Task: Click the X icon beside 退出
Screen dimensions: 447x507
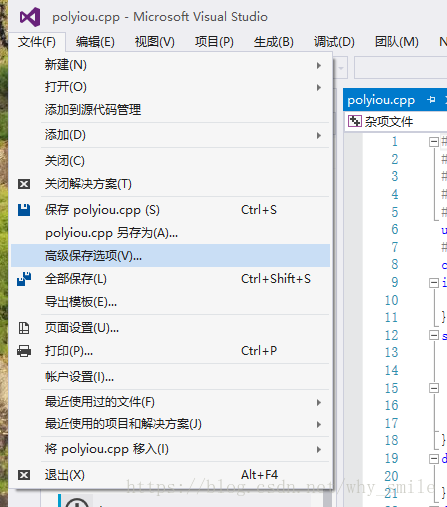Action: coord(24,475)
